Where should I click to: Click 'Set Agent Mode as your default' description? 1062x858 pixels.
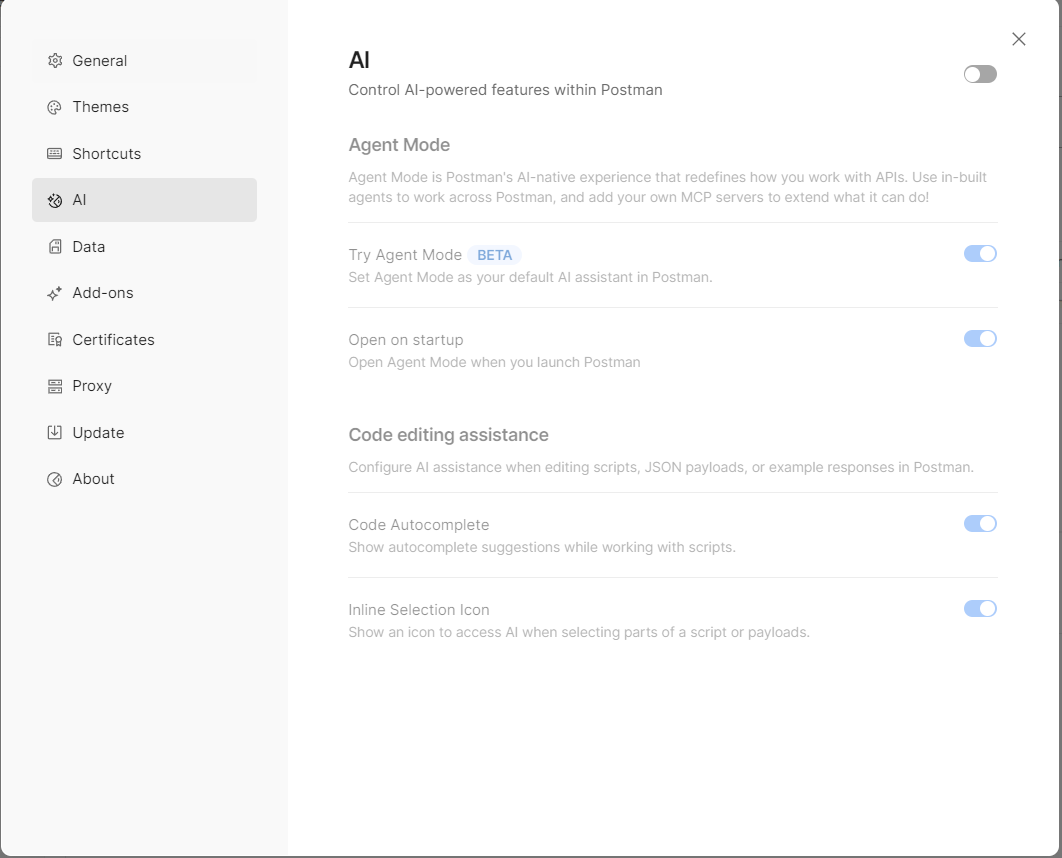(x=530, y=277)
